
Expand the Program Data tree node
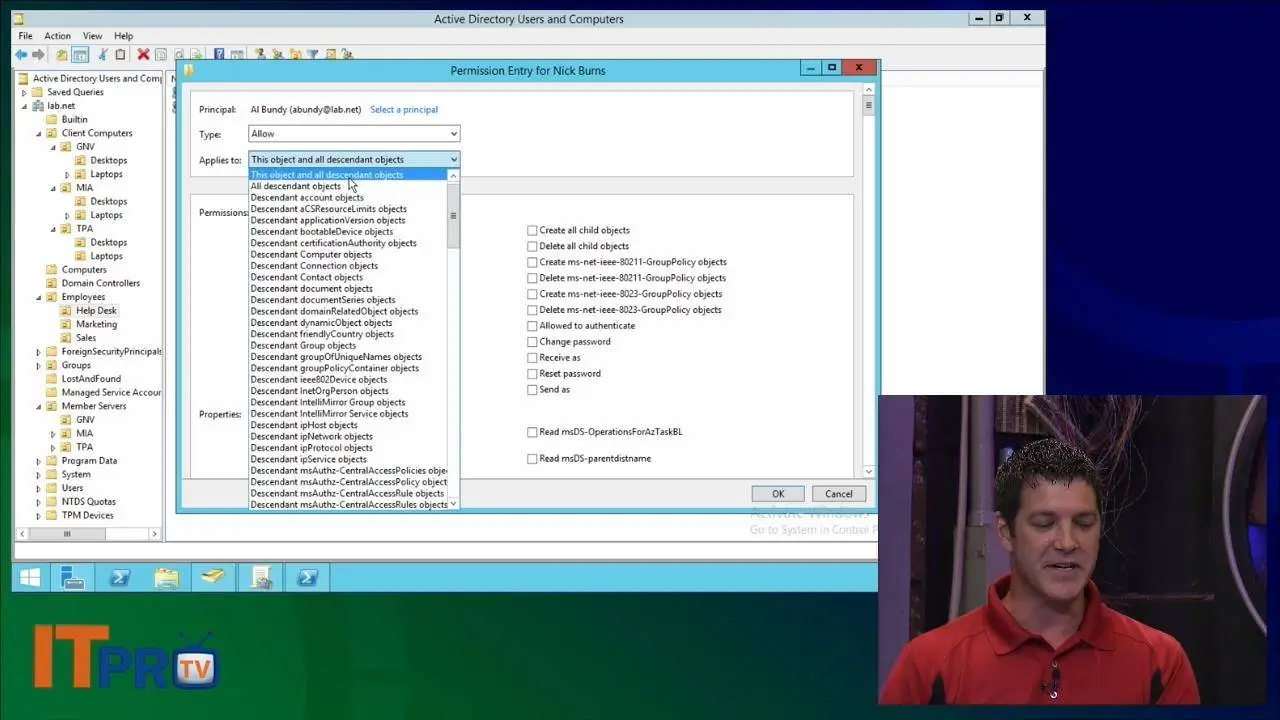point(39,461)
